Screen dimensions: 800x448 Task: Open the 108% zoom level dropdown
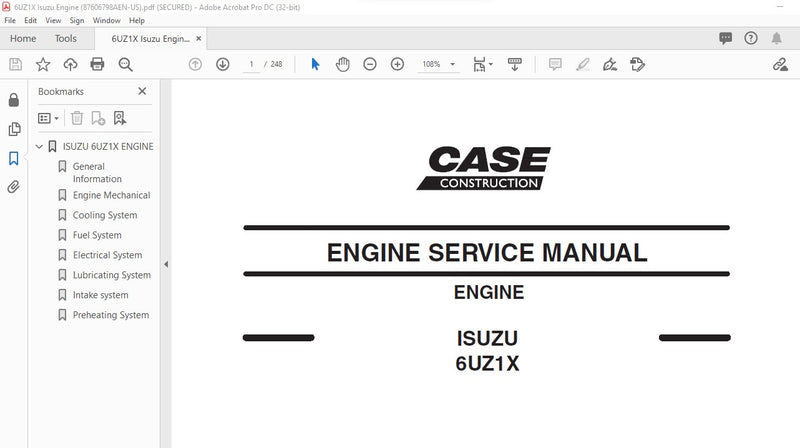point(438,64)
